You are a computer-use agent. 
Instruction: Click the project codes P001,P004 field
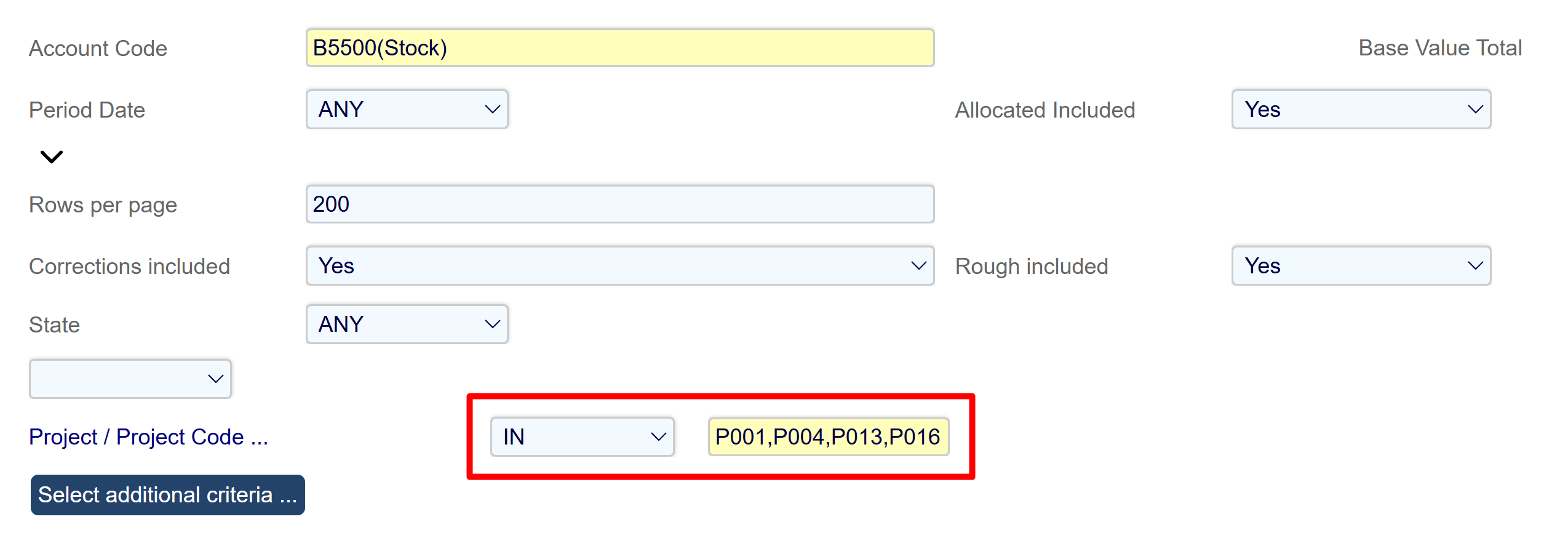click(828, 437)
